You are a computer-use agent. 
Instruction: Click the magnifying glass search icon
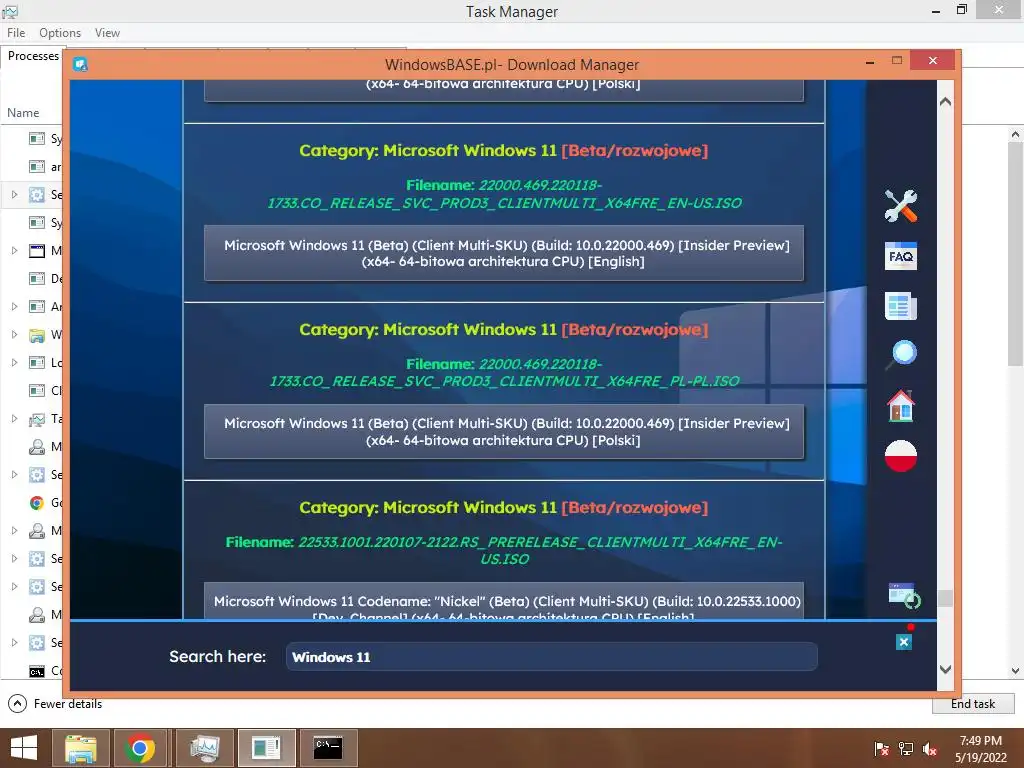point(901,355)
